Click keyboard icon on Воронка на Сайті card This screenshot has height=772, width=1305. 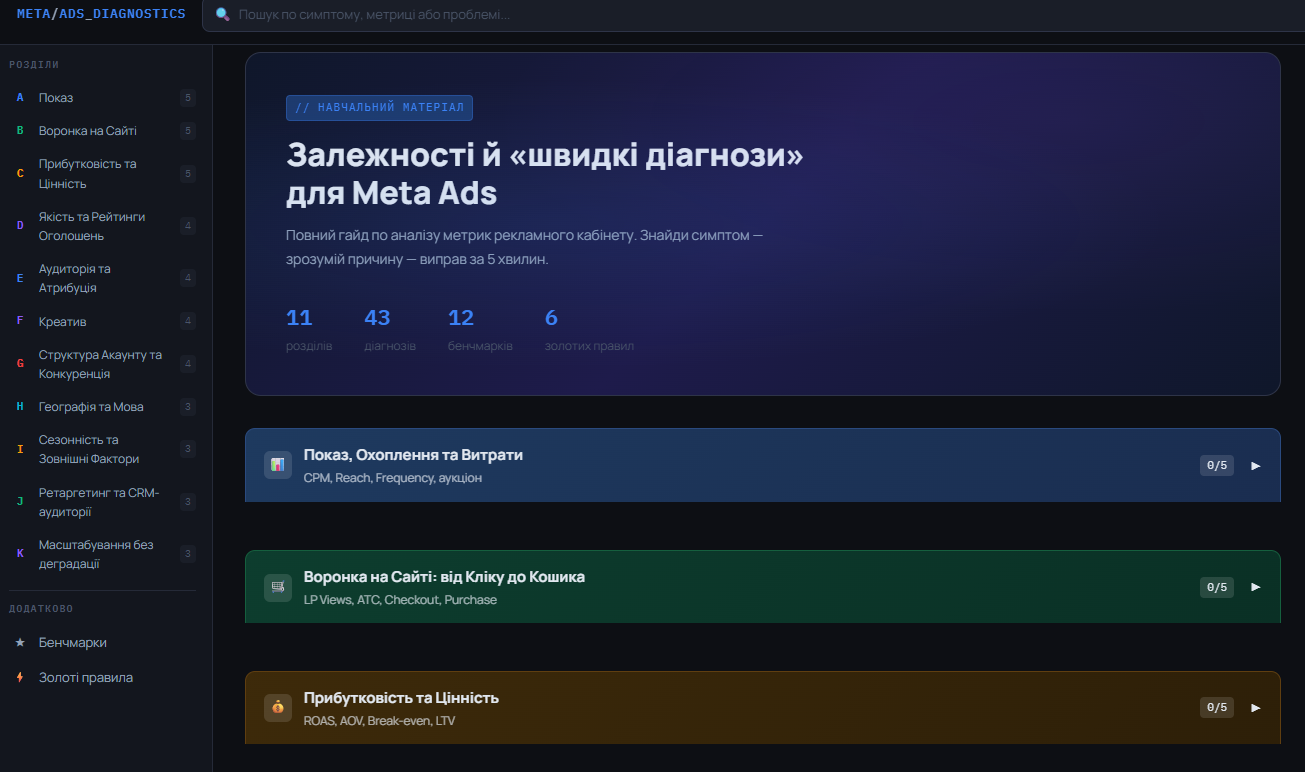(x=278, y=587)
